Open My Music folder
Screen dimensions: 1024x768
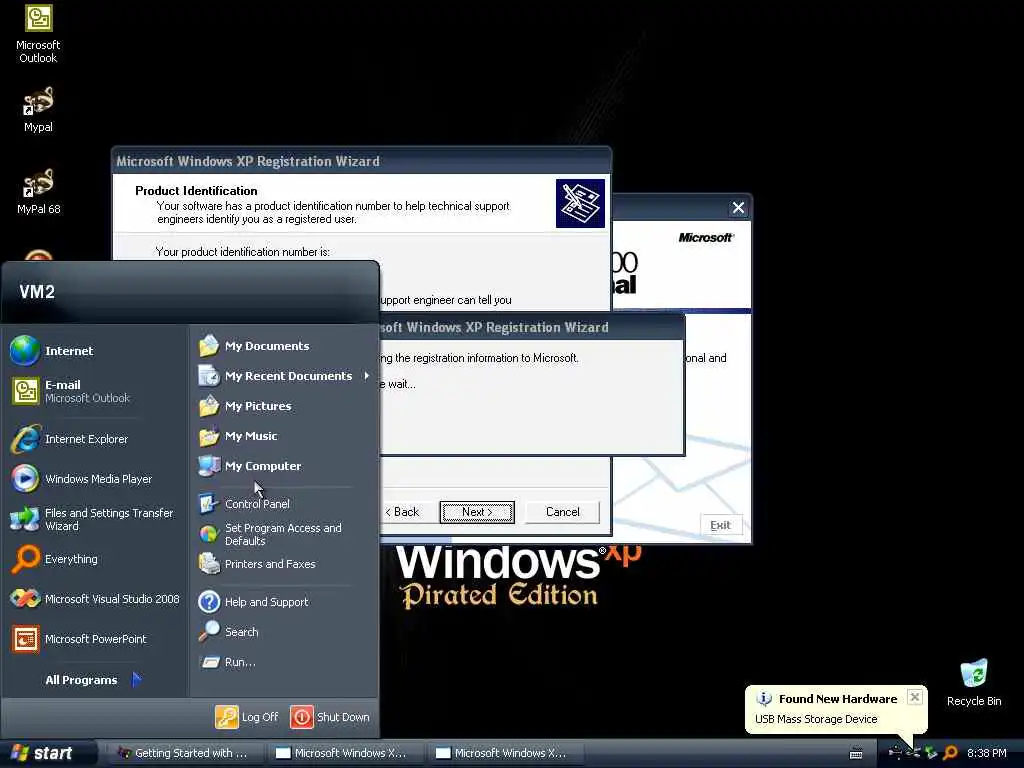pos(238,436)
